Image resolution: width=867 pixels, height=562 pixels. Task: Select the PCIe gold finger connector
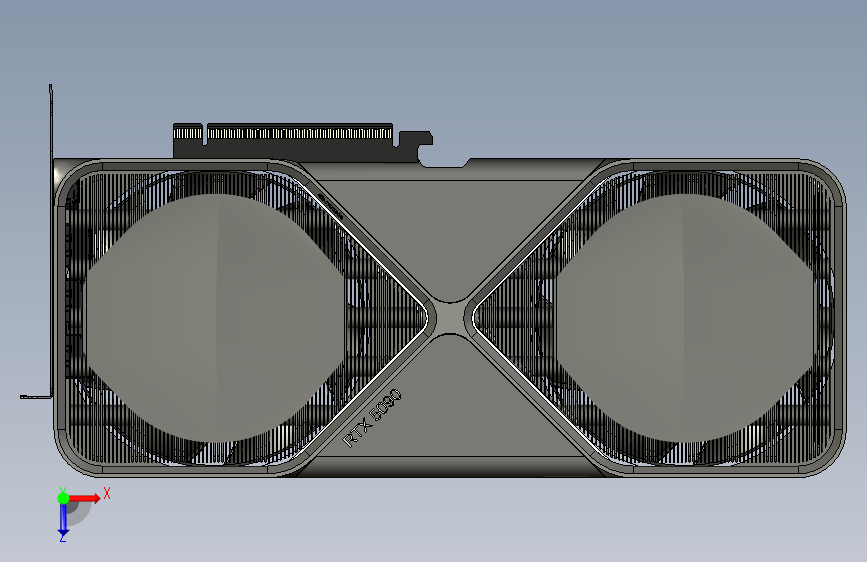[283, 133]
